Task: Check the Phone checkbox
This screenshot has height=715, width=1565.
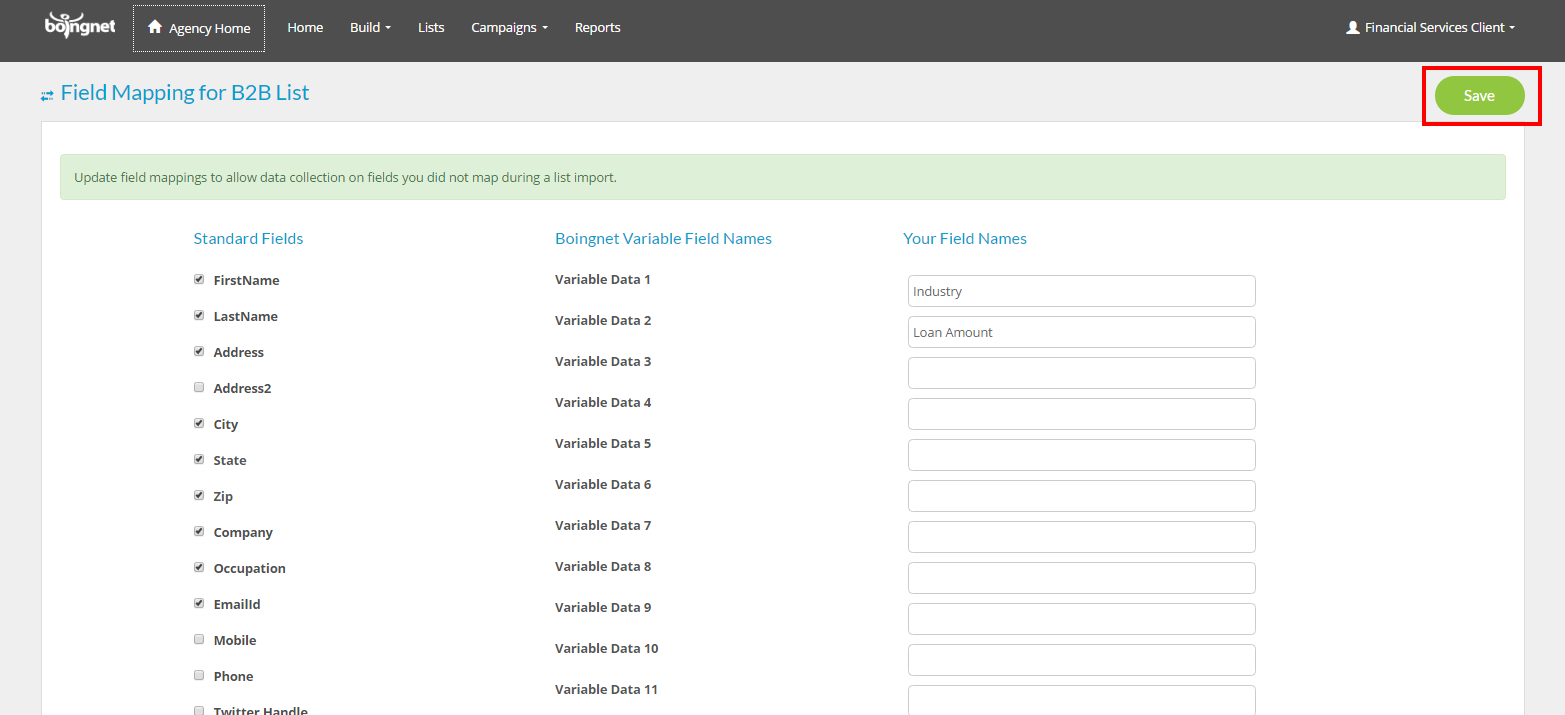Action: point(199,675)
